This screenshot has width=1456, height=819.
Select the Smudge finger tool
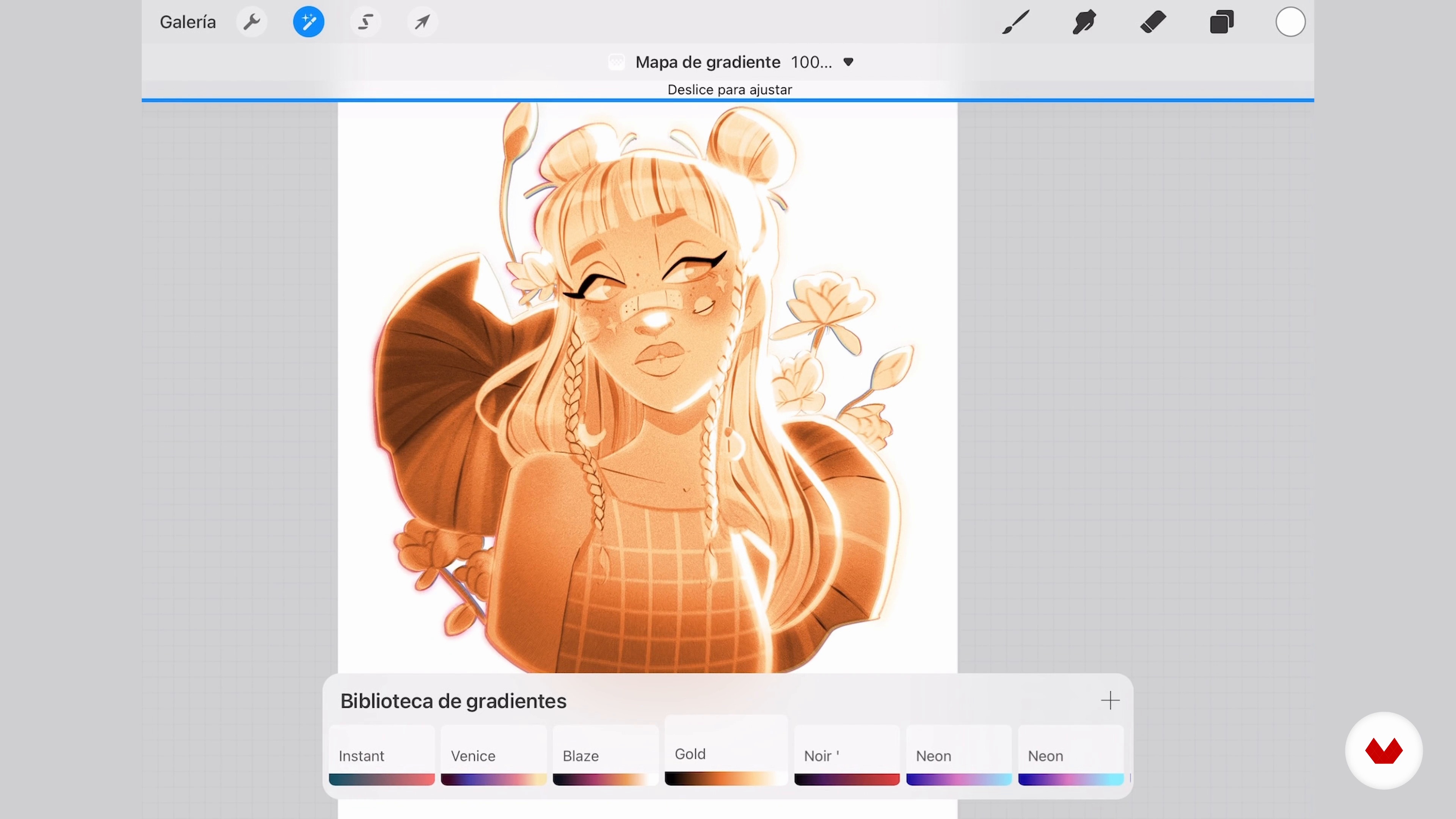(1084, 22)
